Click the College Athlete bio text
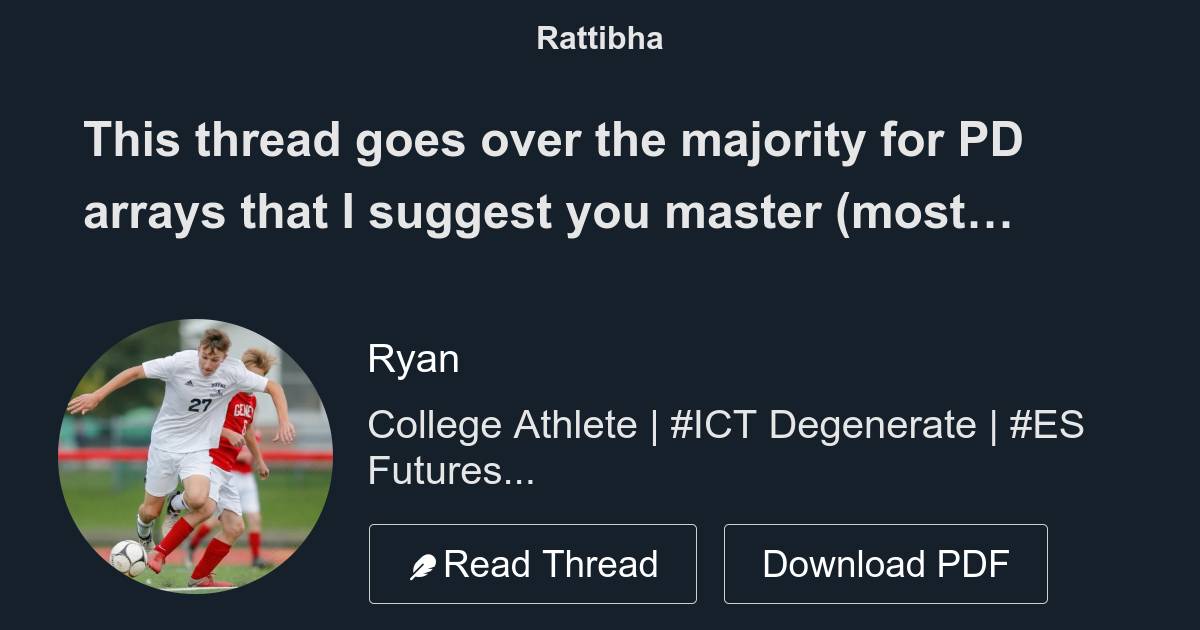Image resolution: width=1200 pixels, height=630 pixels. [501, 425]
